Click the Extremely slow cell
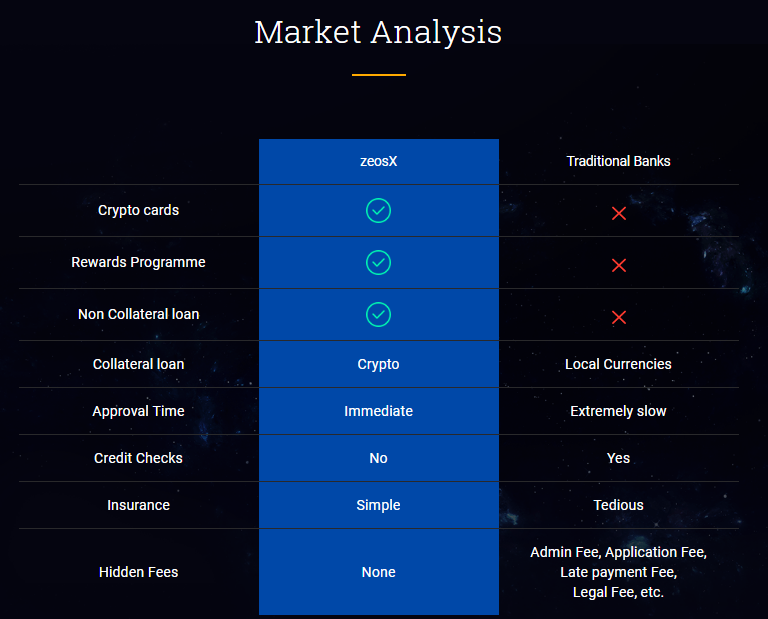The image size is (768, 619). 618,411
